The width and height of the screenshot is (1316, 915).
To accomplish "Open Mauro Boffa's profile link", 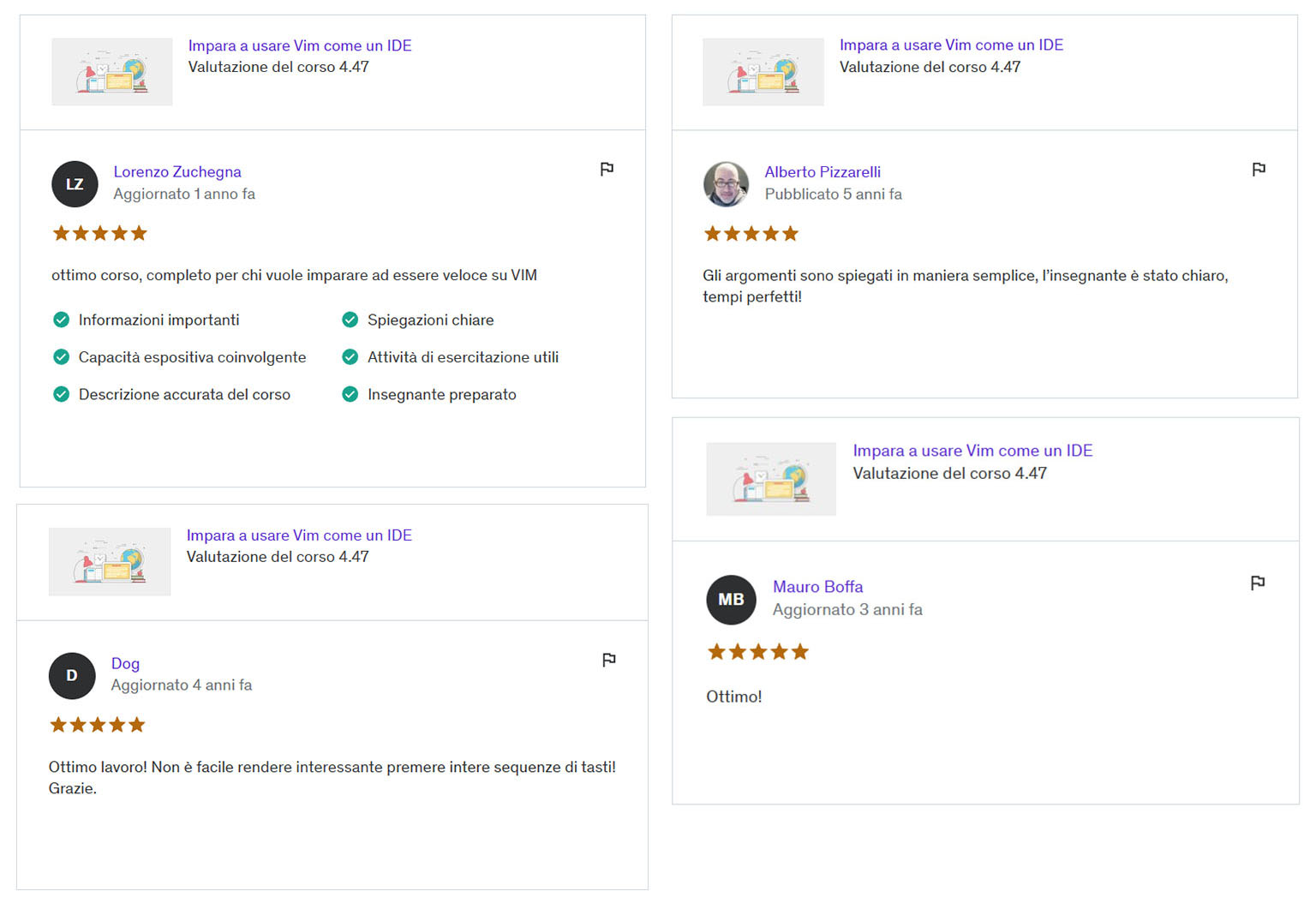I will point(817,587).
